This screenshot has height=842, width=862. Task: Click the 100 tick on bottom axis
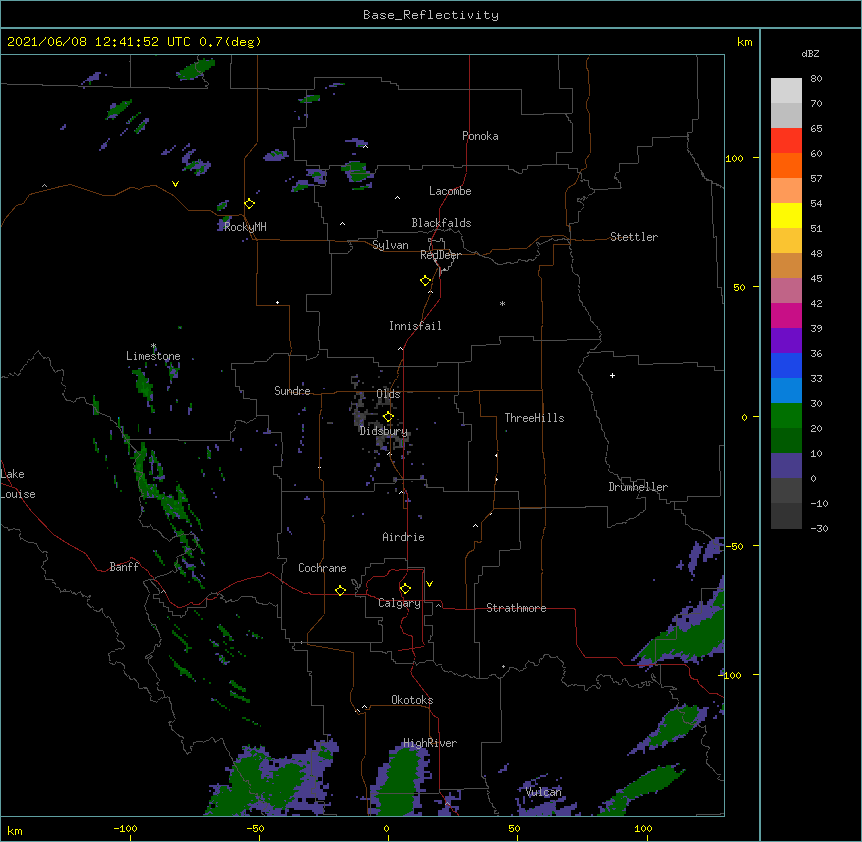[x=643, y=828]
